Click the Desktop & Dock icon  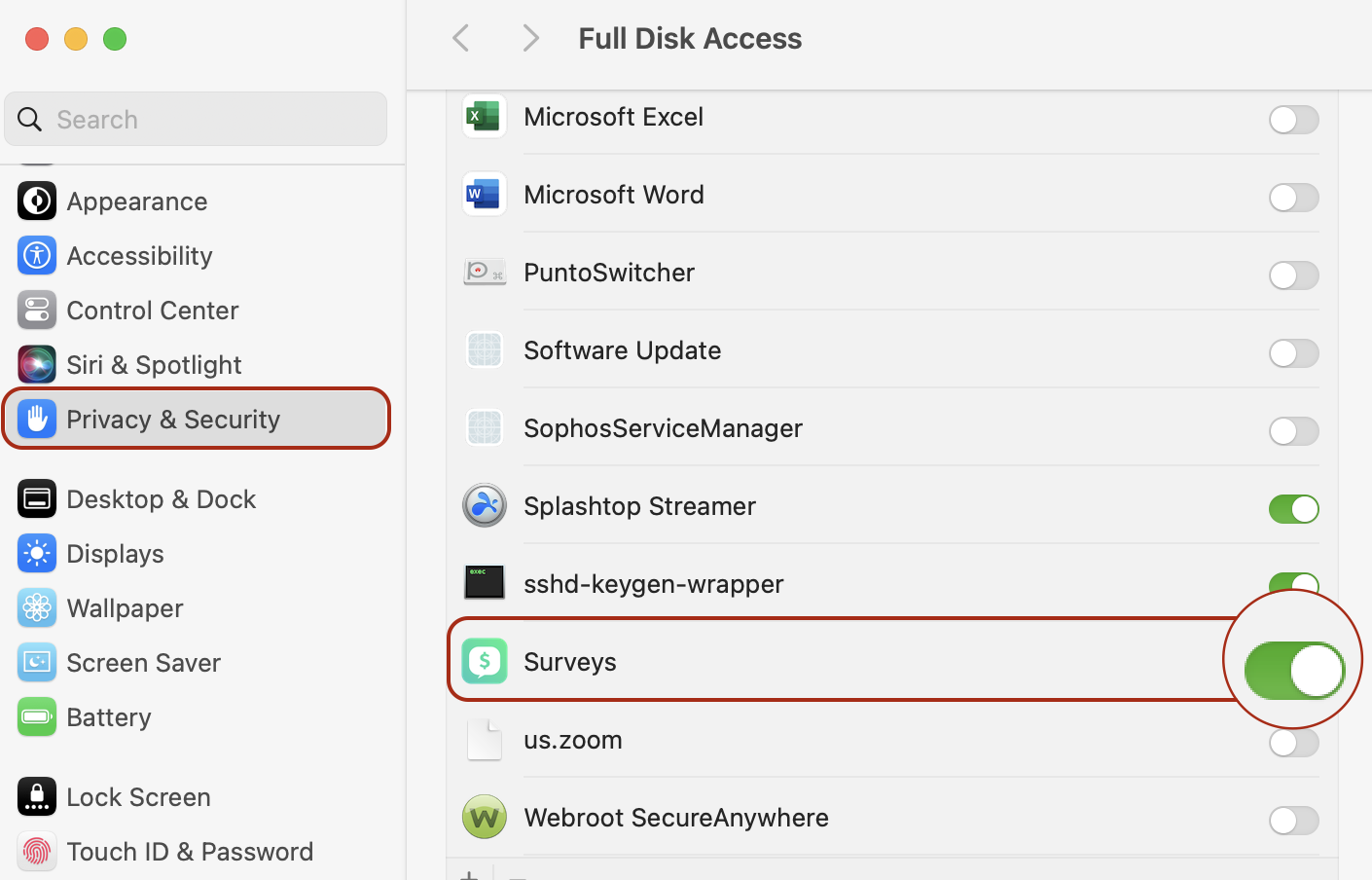tap(37, 499)
